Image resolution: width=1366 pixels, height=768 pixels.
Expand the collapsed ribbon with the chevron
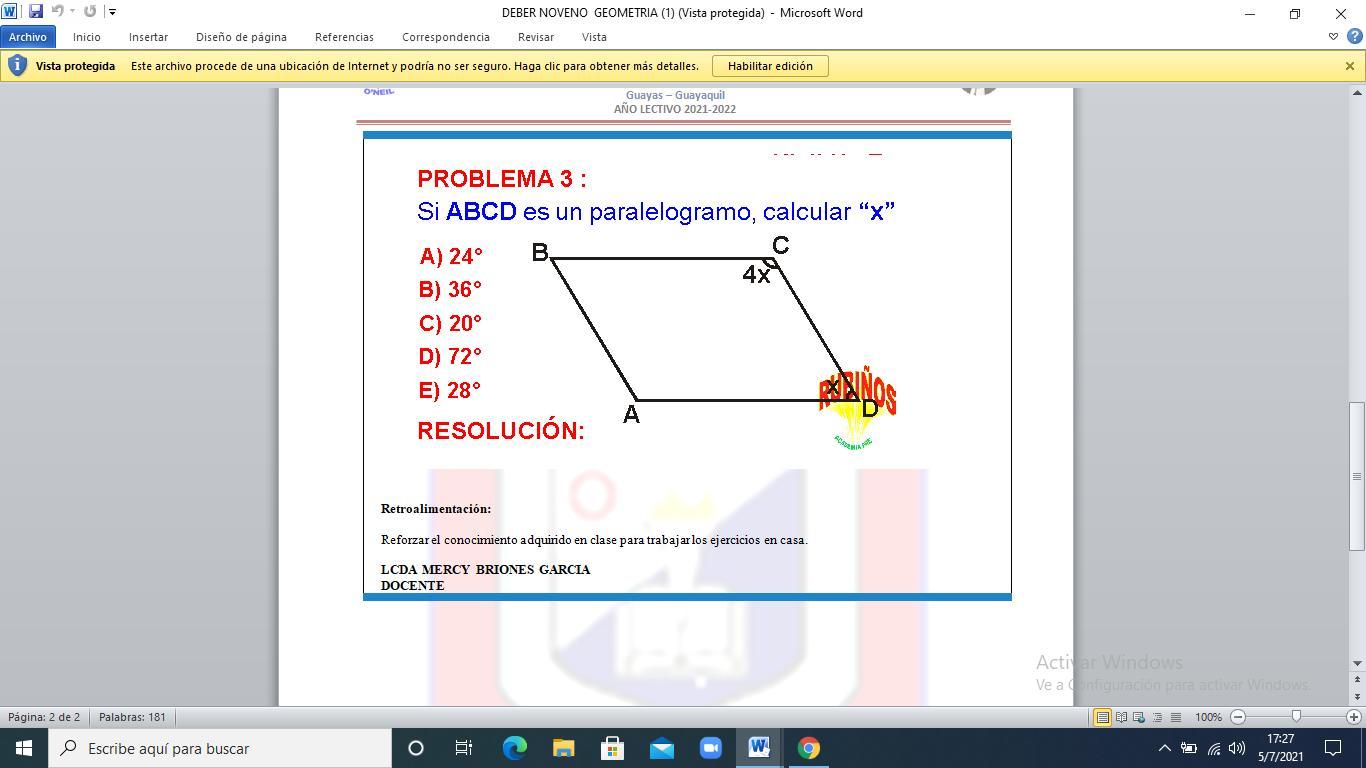(x=1333, y=37)
